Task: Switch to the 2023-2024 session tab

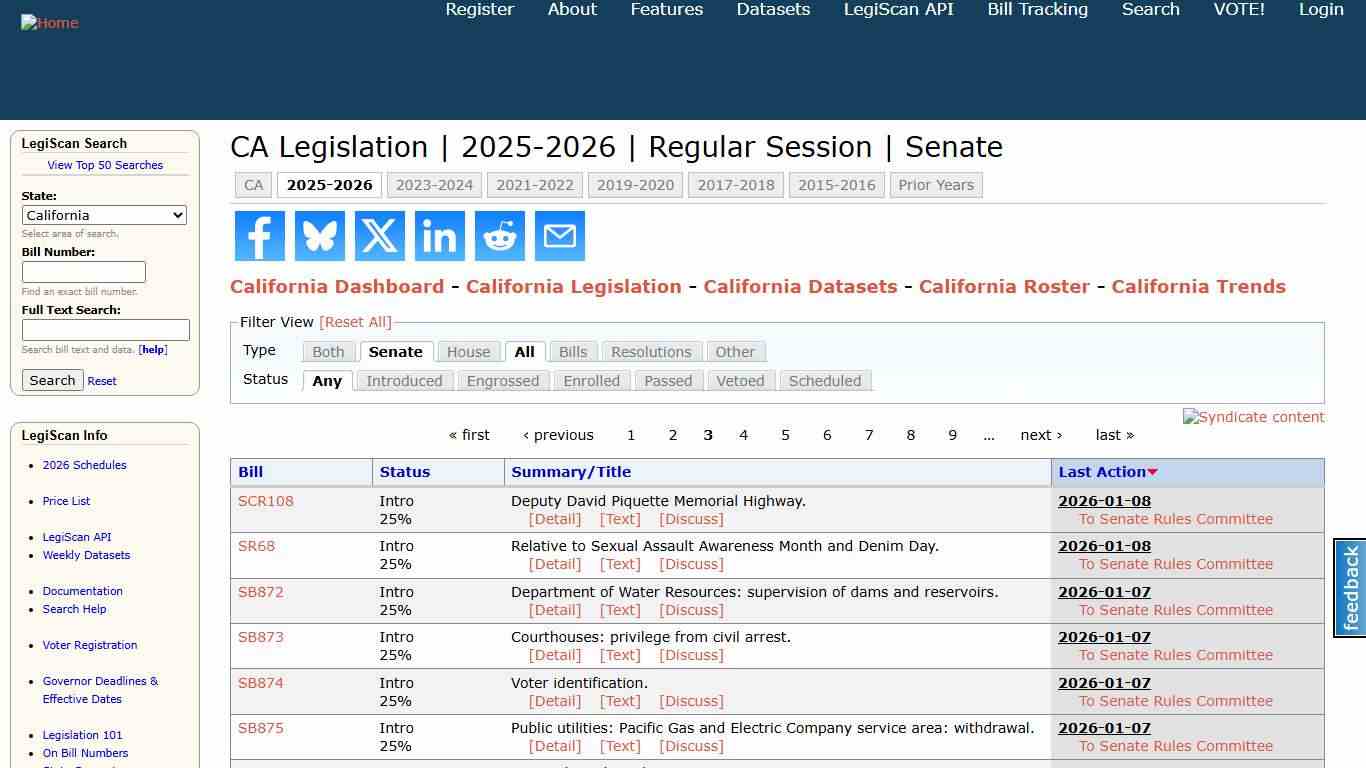Action: tap(434, 185)
